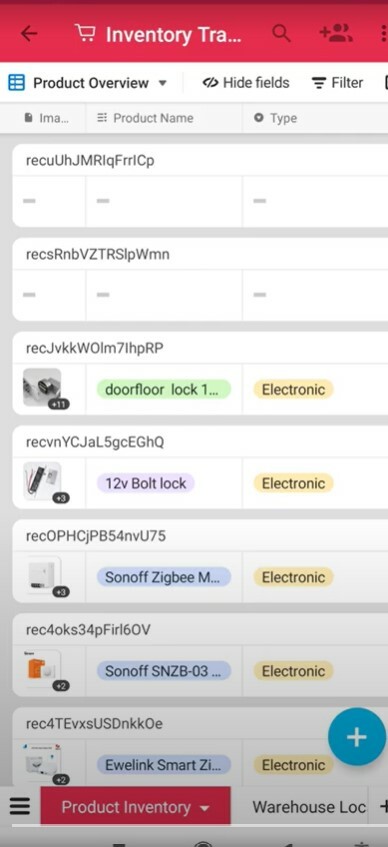The width and height of the screenshot is (388, 847).
Task: Open record recuUhJMRIqFrrICp
Action: click(x=200, y=185)
